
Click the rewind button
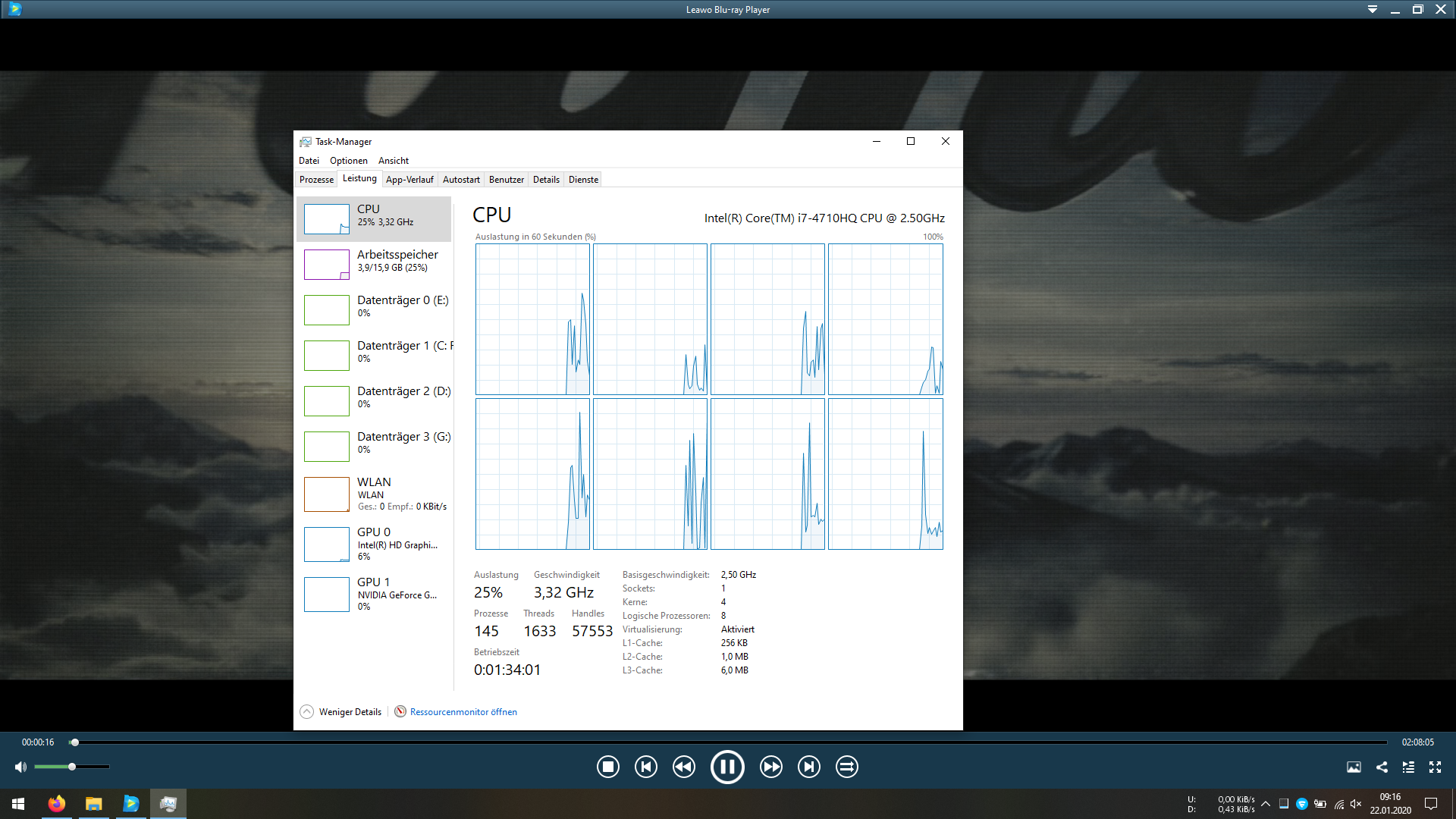[x=683, y=767]
